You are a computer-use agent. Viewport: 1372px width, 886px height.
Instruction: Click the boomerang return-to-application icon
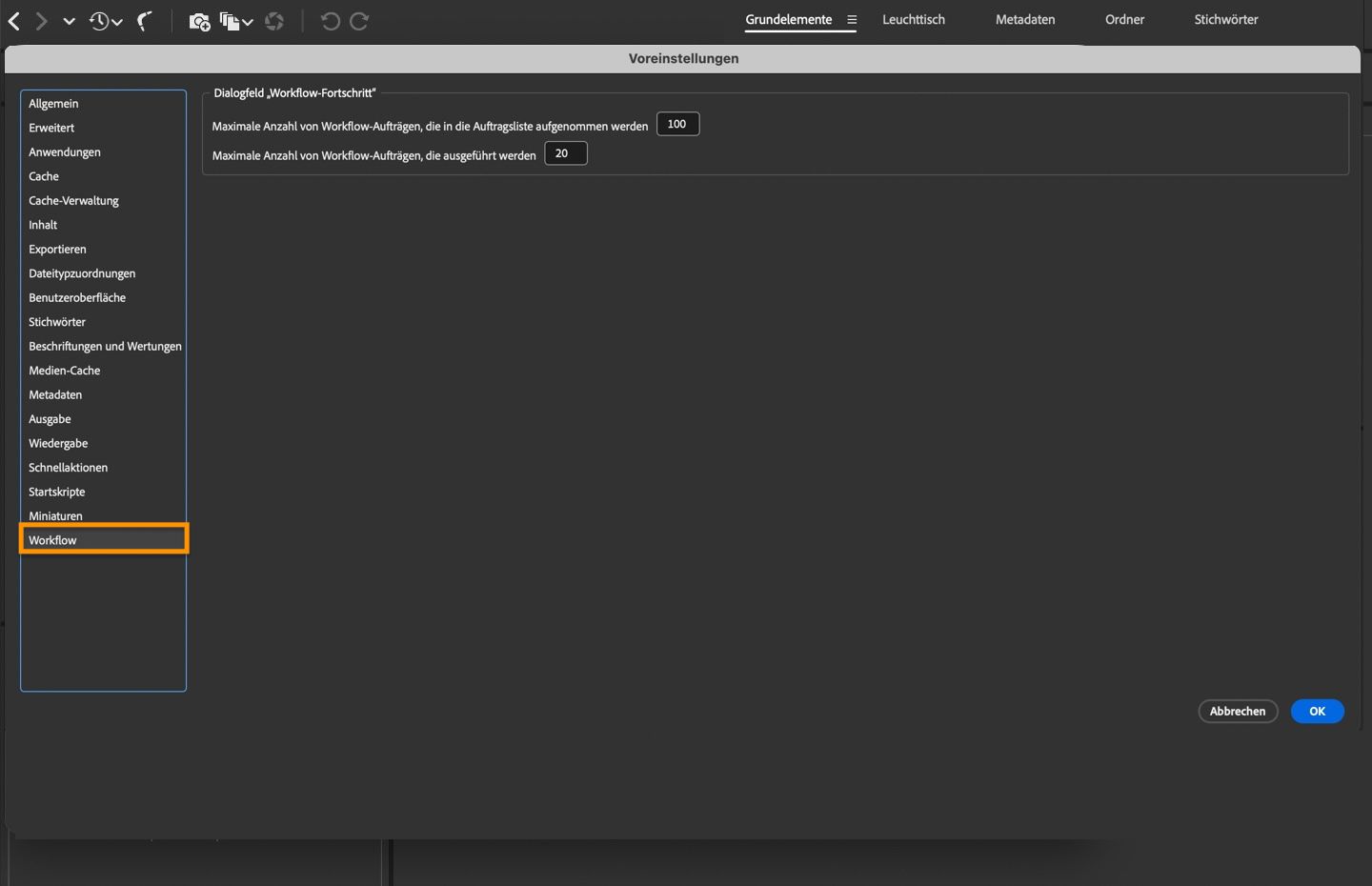click(145, 21)
